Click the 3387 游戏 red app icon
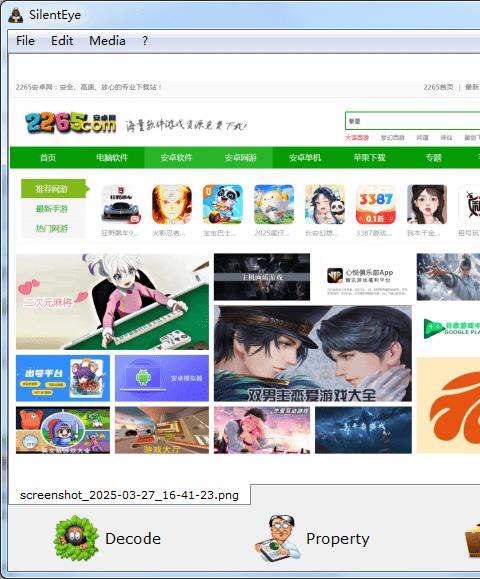 376,205
